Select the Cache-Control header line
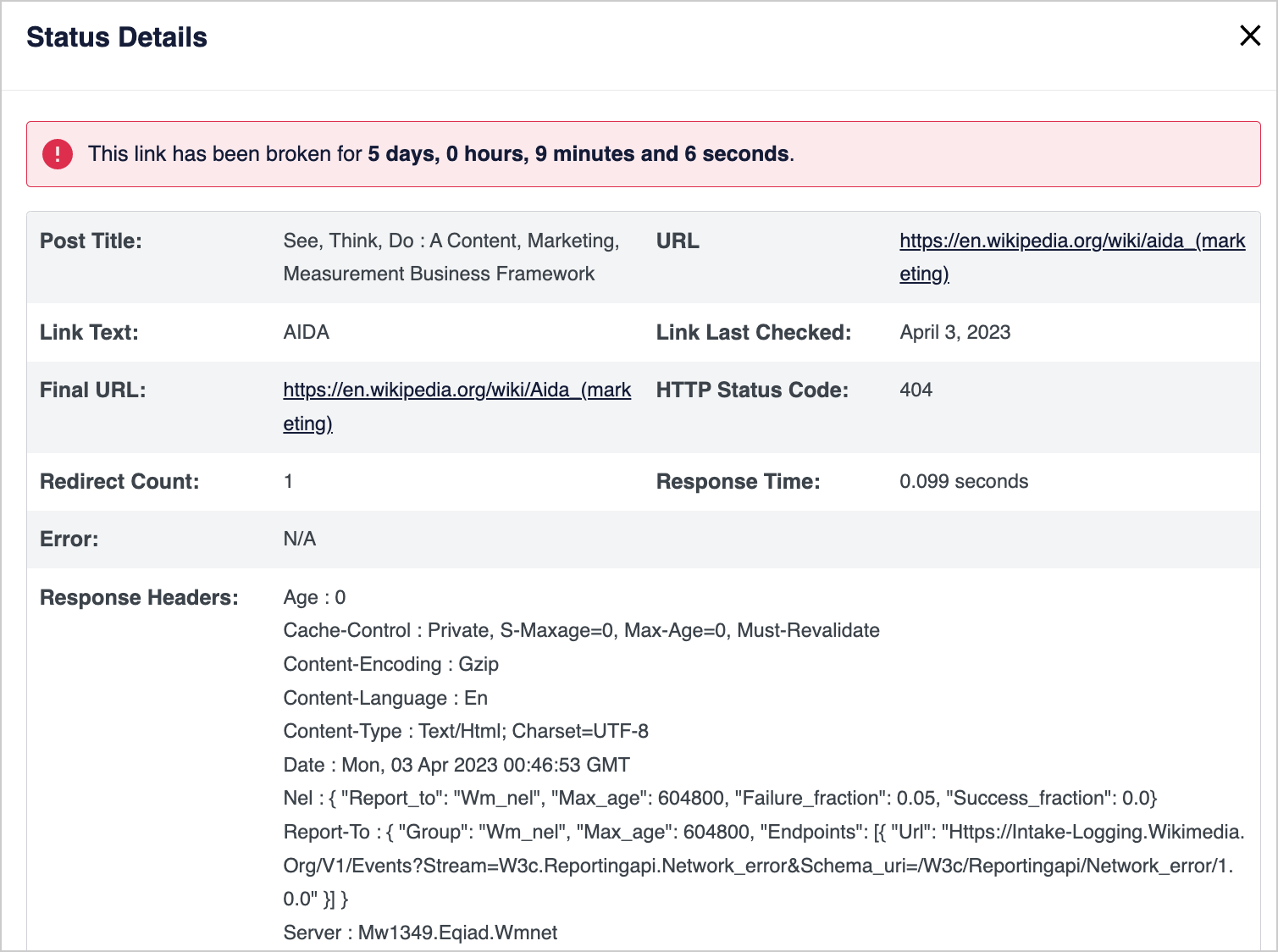Image resolution: width=1278 pixels, height=952 pixels. click(x=581, y=631)
